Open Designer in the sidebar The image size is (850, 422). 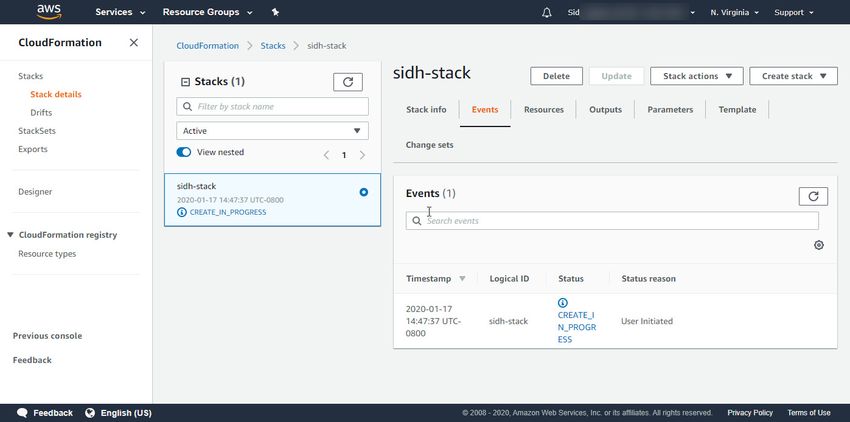(x=35, y=192)
